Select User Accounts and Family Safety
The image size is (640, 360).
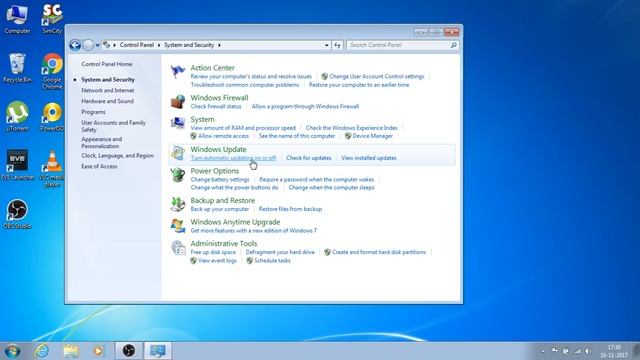coord(113,126)
